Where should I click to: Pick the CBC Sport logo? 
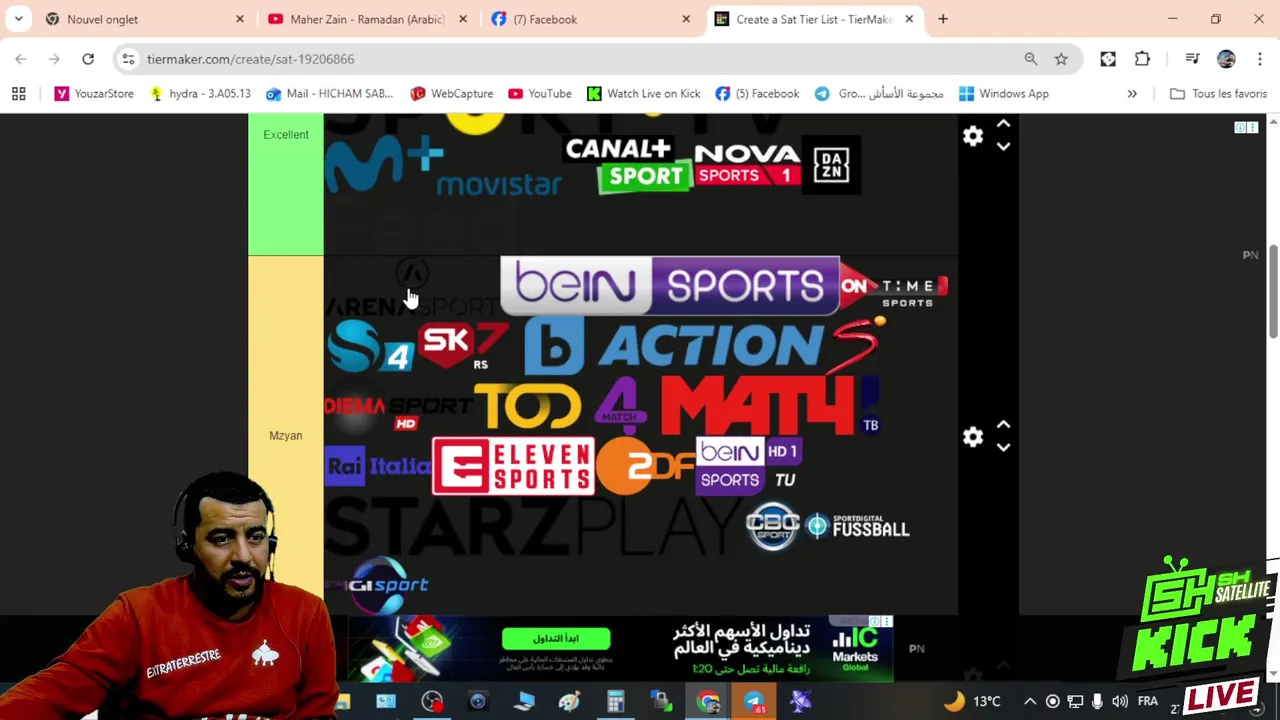[x=773, y=526]
